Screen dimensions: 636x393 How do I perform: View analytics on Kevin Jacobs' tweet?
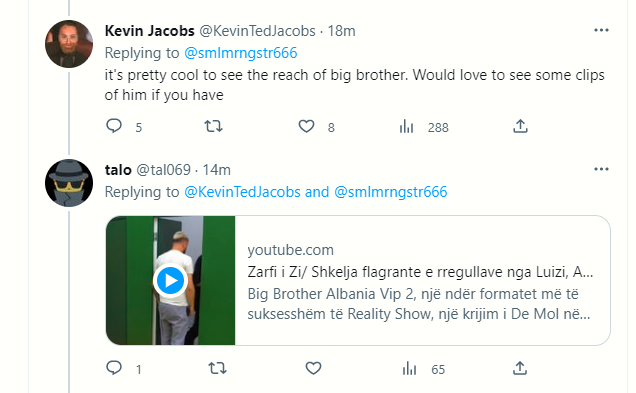[x=406, y=127]
